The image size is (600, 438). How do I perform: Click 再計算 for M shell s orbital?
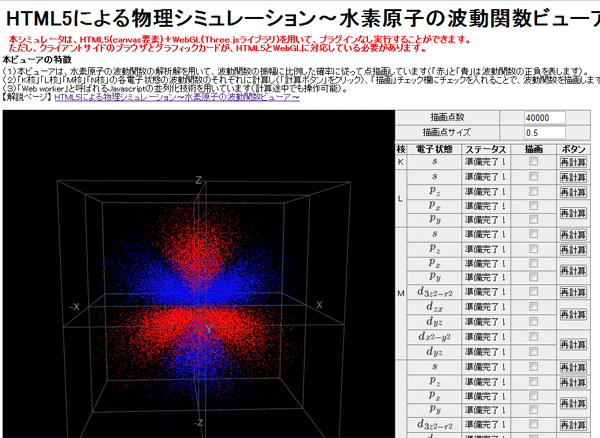click(573, 235)
